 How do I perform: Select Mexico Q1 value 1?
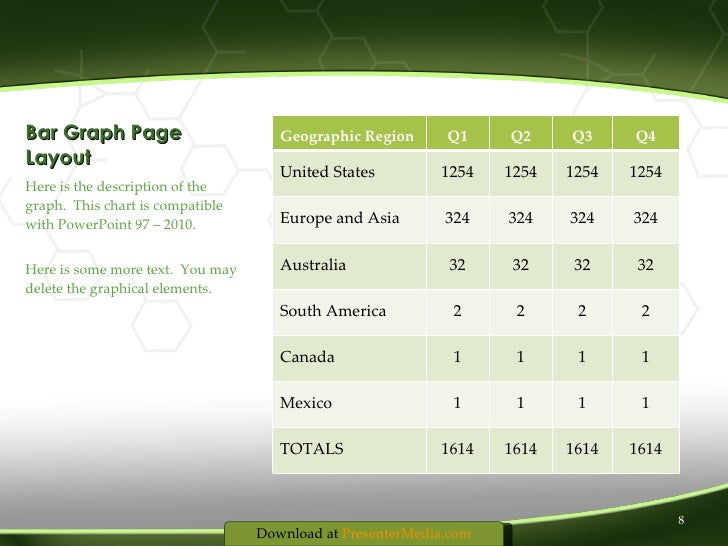(x=458, y=404)
